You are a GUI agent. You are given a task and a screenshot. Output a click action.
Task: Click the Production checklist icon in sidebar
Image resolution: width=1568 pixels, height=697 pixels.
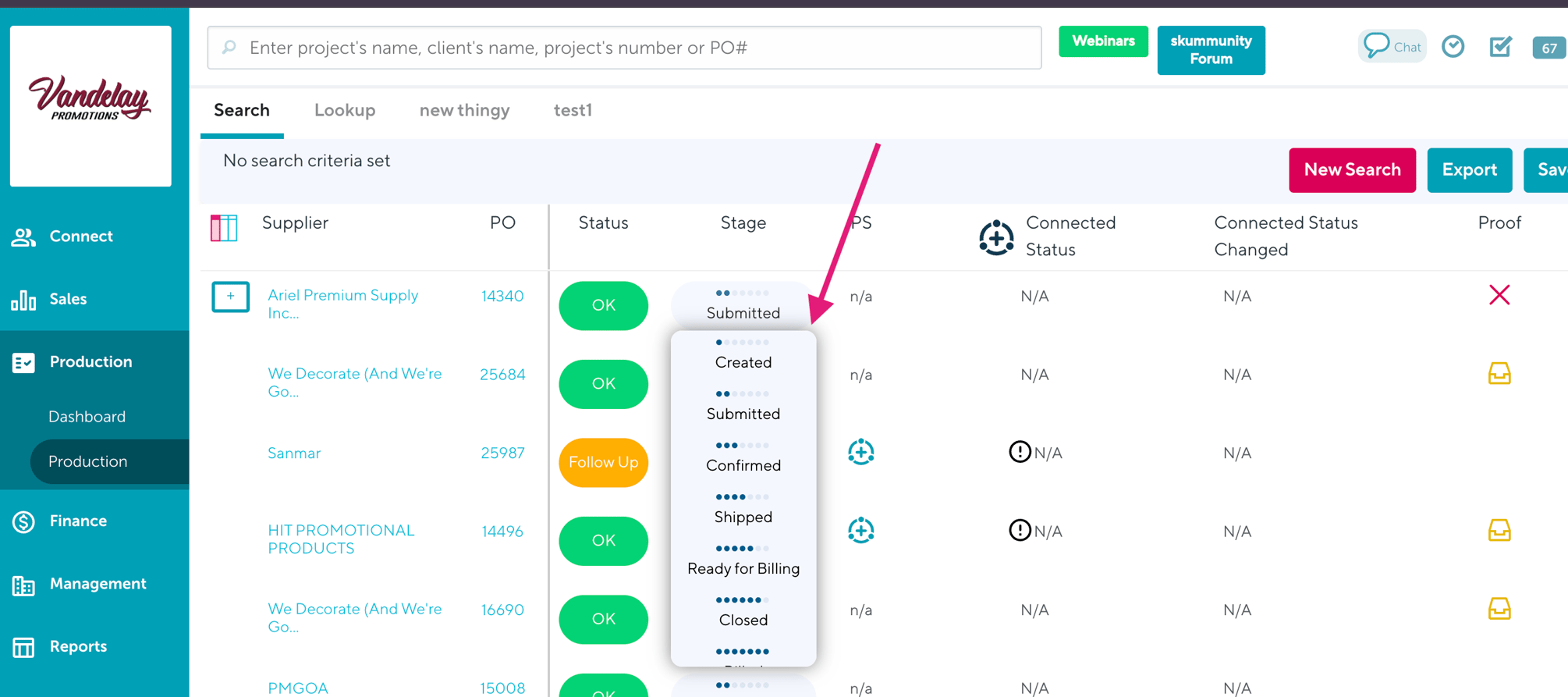tap(23, 362)
